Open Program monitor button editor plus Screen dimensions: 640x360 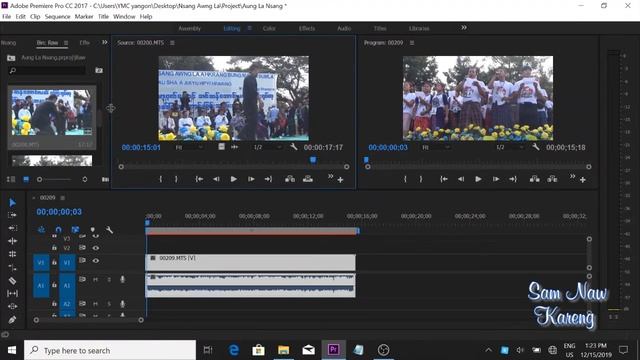pyautogui.click(x=582, y=180)
